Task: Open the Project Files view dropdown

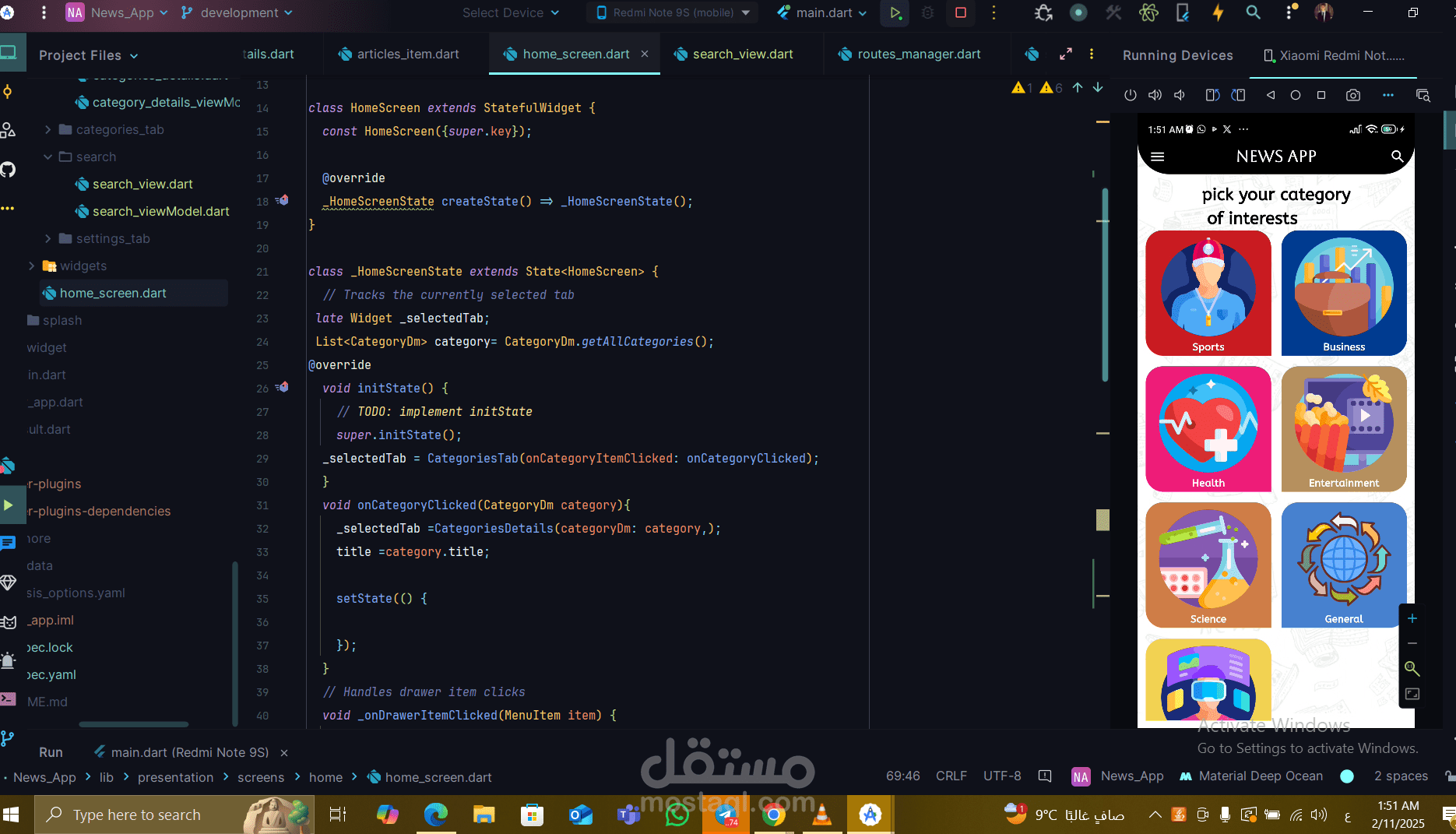Action: point(88,55)
